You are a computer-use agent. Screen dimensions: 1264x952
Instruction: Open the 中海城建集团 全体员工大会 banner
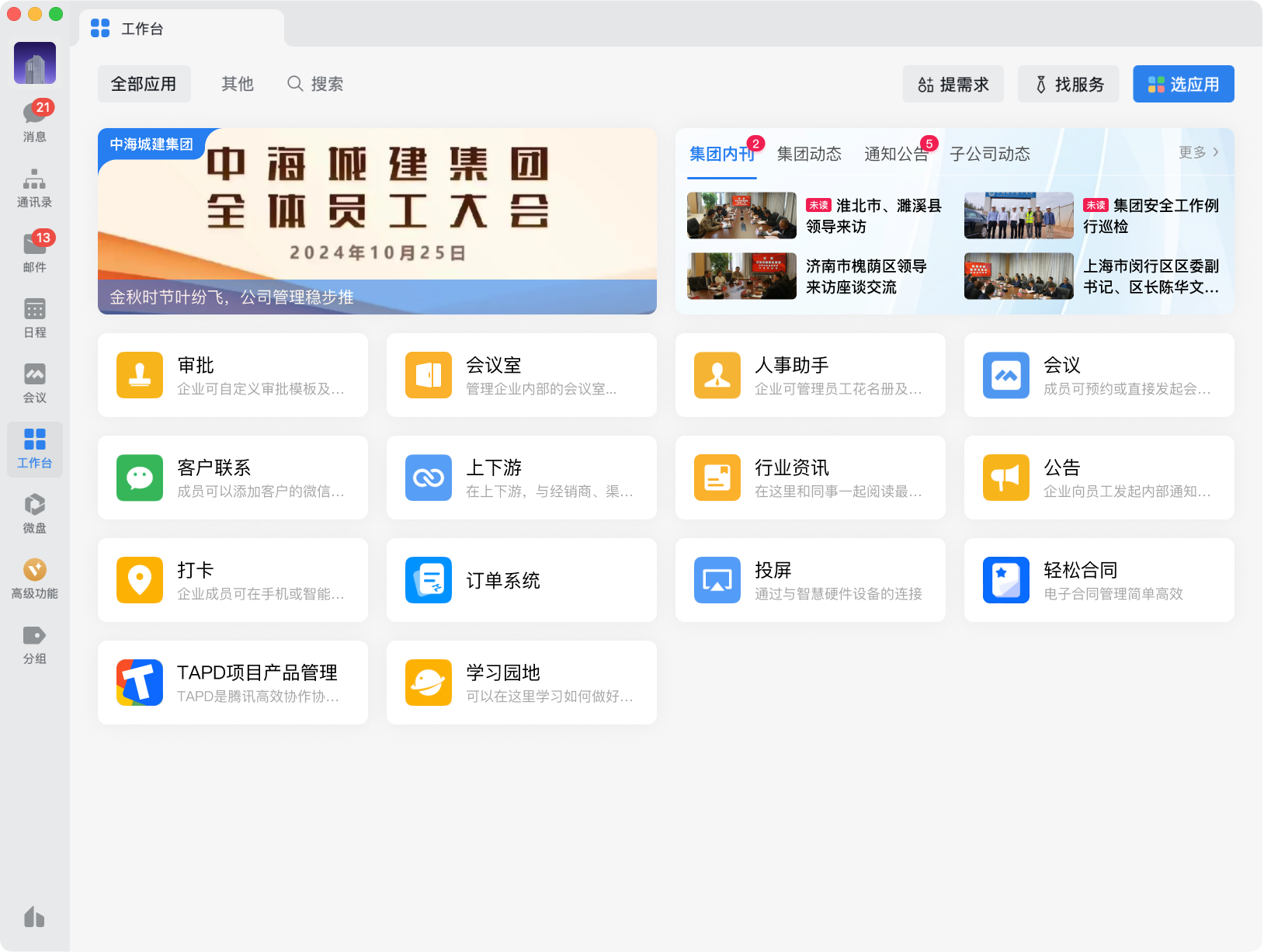[377, 221]
